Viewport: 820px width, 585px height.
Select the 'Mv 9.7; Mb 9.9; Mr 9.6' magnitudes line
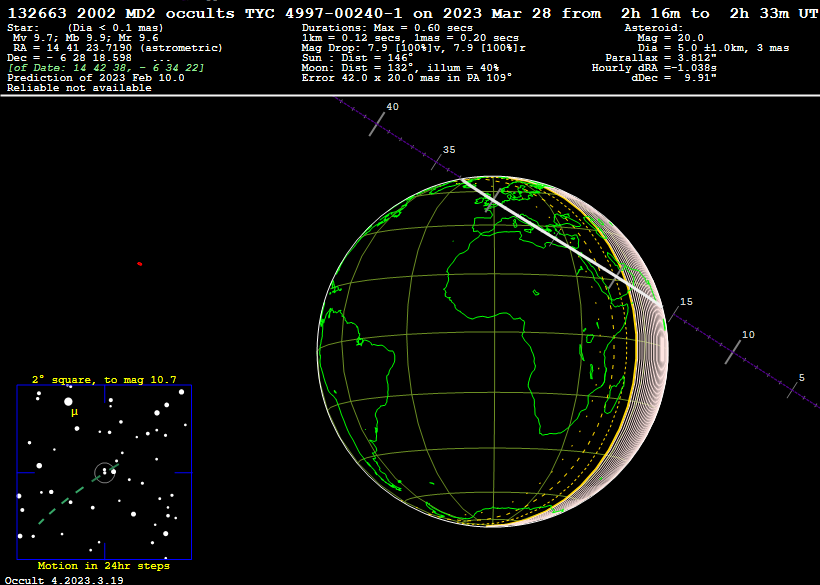86,38
